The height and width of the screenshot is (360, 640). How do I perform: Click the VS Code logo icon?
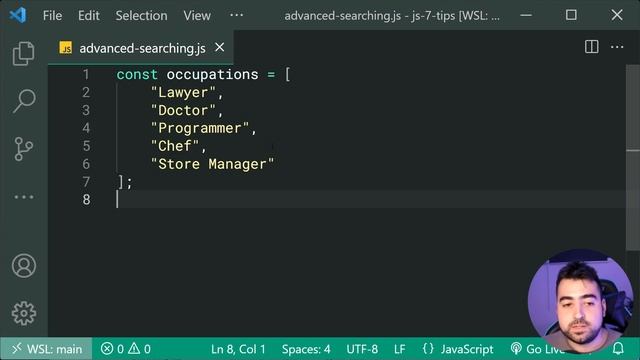[18, 16]
